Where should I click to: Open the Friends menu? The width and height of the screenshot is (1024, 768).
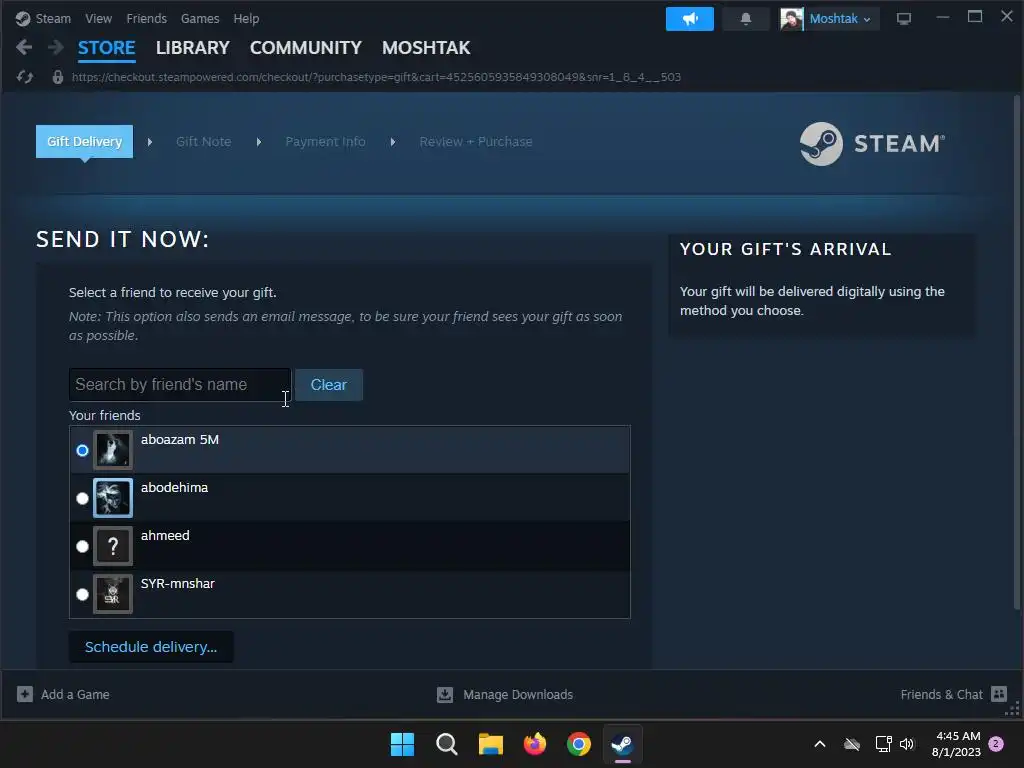pos(146,19)
